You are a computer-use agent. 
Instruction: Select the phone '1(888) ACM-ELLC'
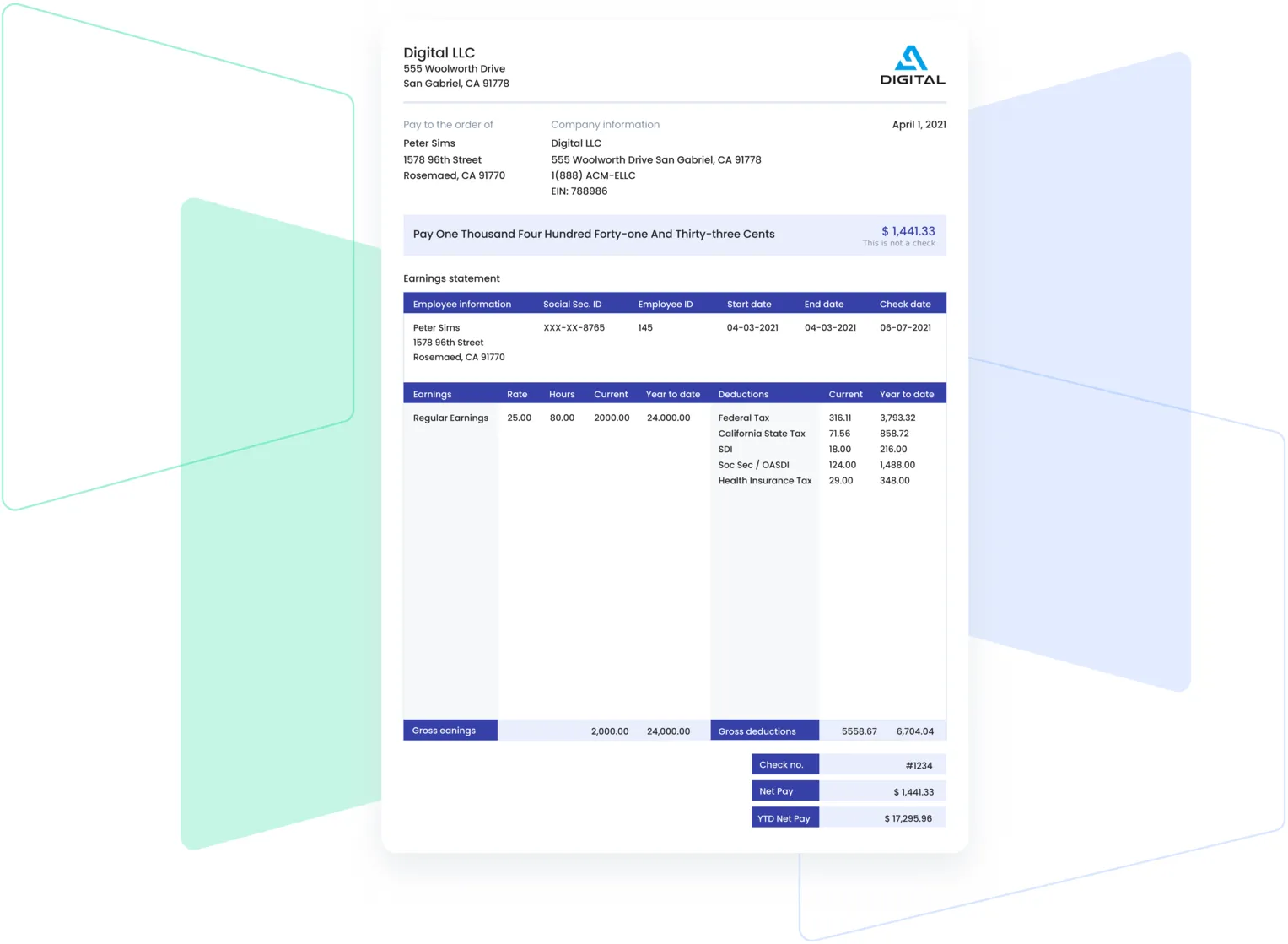(x=593, y=175)
